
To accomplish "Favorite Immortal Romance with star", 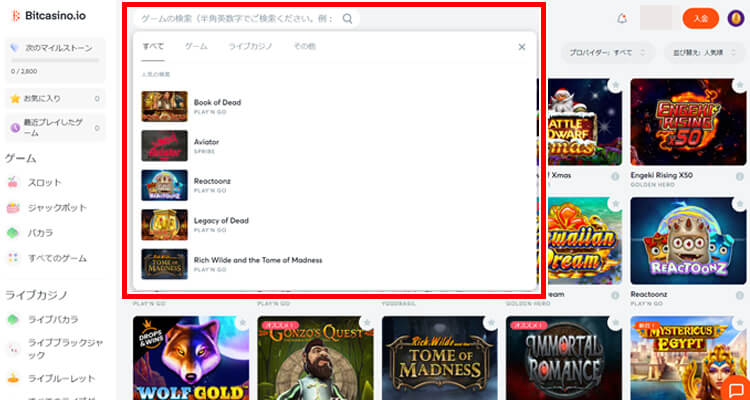I will [x=615, y=322].
